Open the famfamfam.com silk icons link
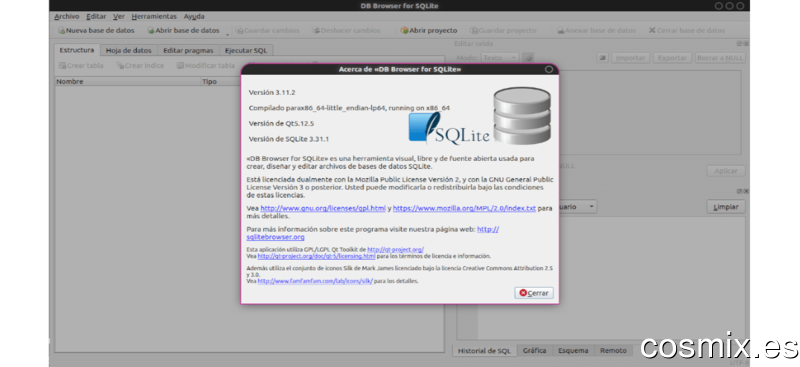This screenshot has width=800, height=367. pyautogui.click(x=315, y=281)
